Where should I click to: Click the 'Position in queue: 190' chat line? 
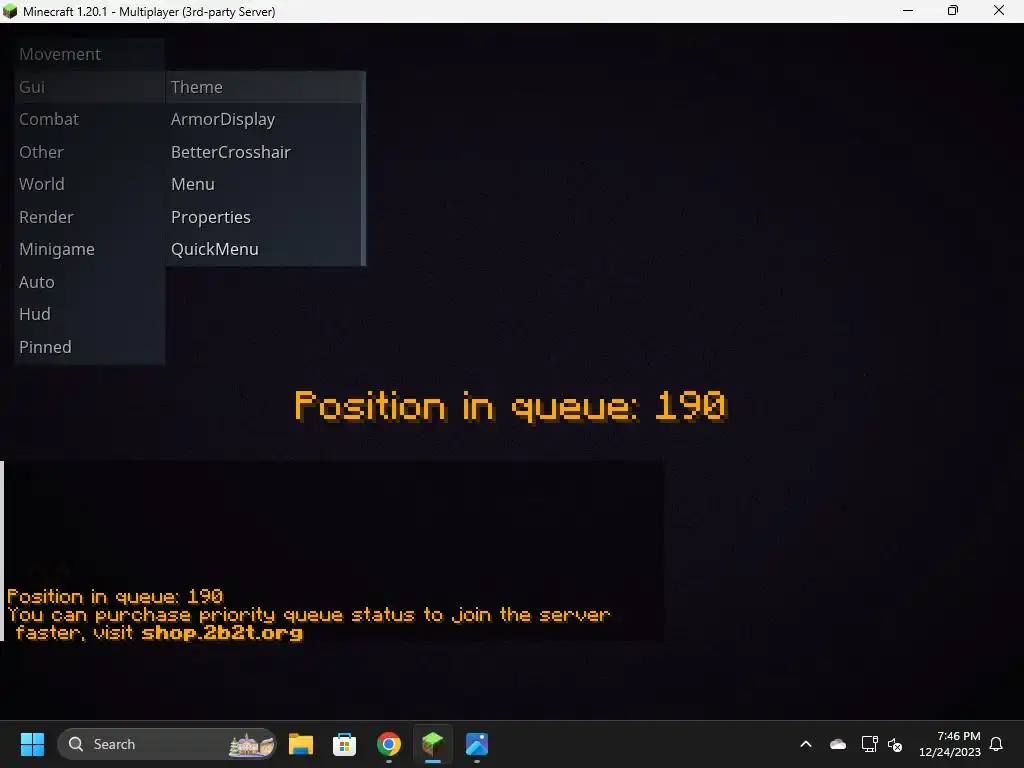(x=115, y=596)
